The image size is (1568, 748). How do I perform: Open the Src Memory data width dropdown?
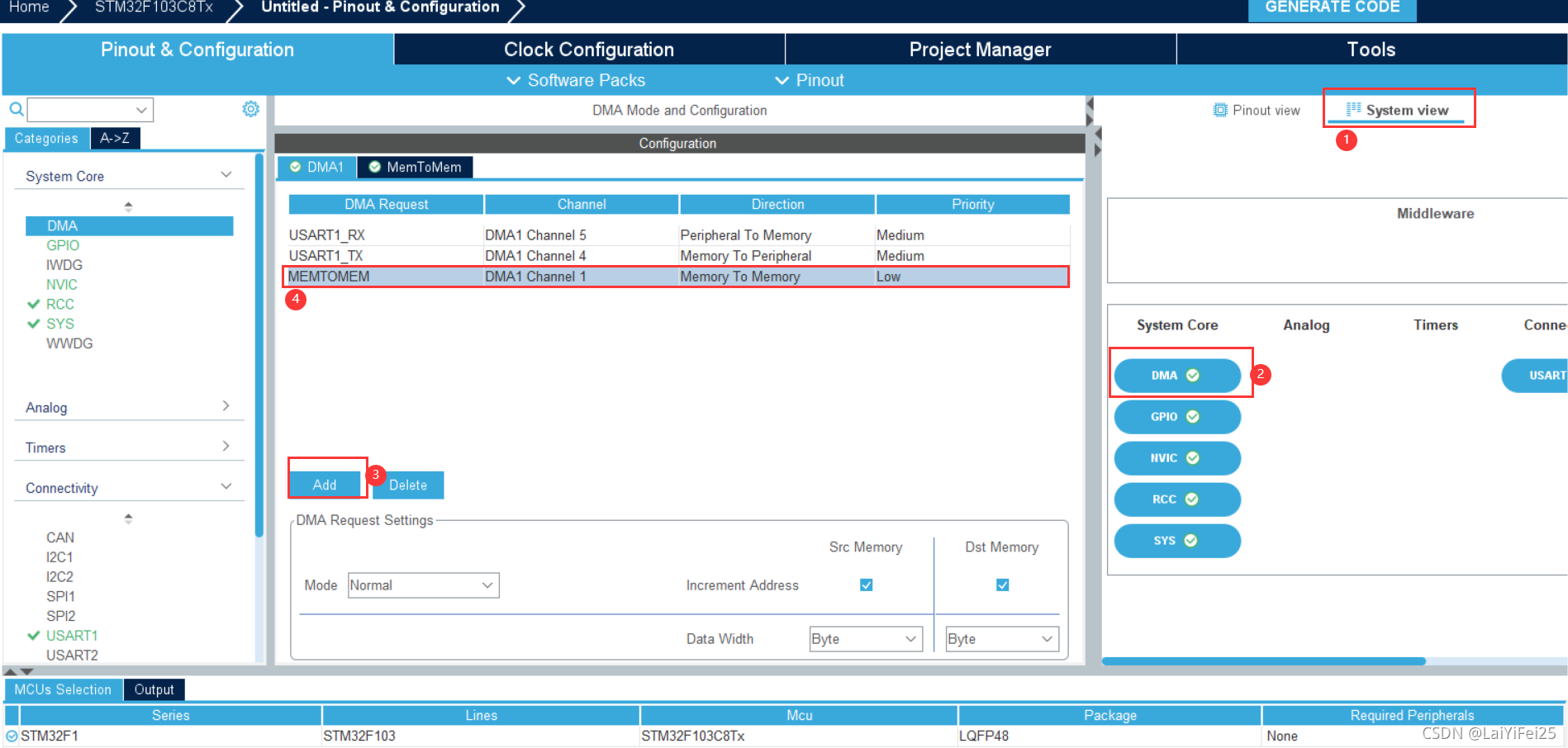tap(866, 638)
